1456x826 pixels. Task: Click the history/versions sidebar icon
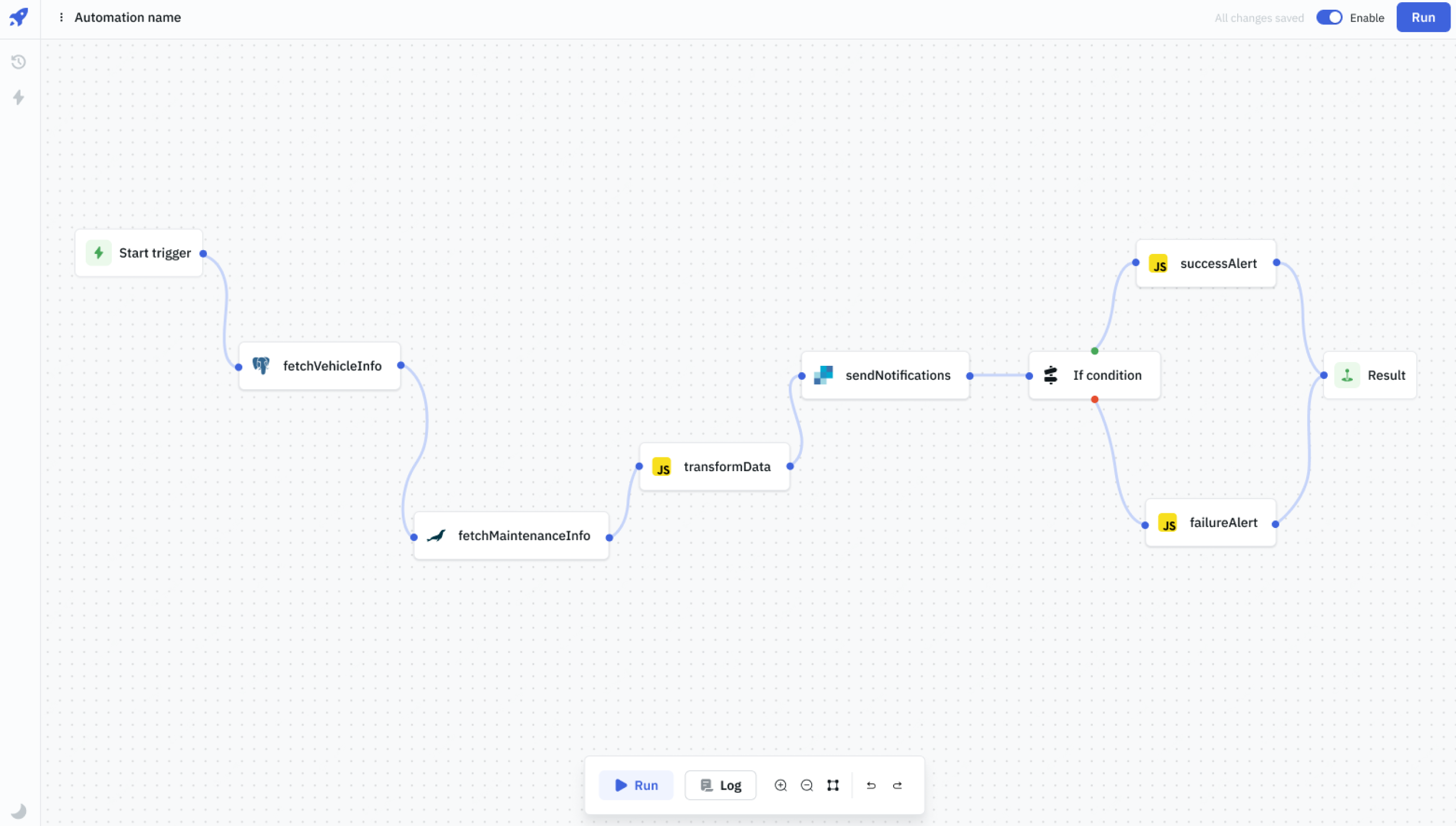pyautogui.click(x=19, y=62)
